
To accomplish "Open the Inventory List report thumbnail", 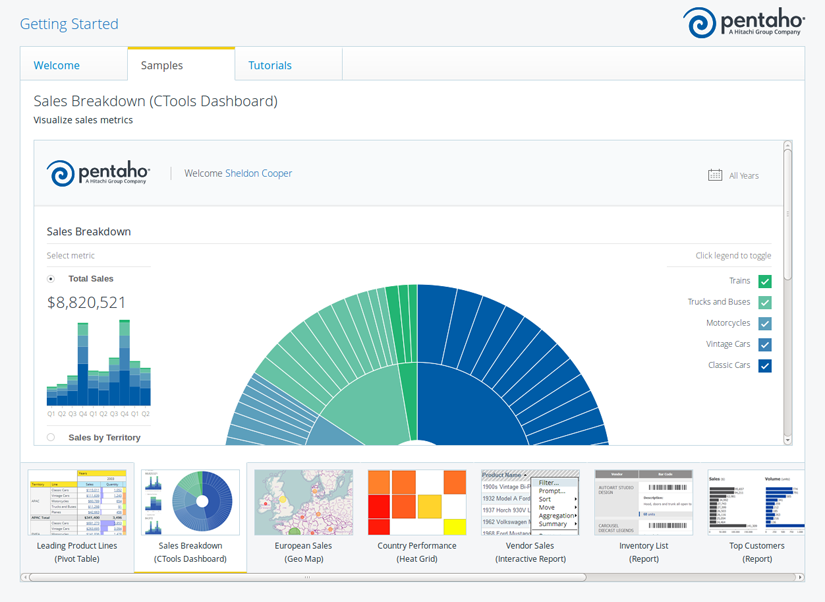I will coord(643,503).
